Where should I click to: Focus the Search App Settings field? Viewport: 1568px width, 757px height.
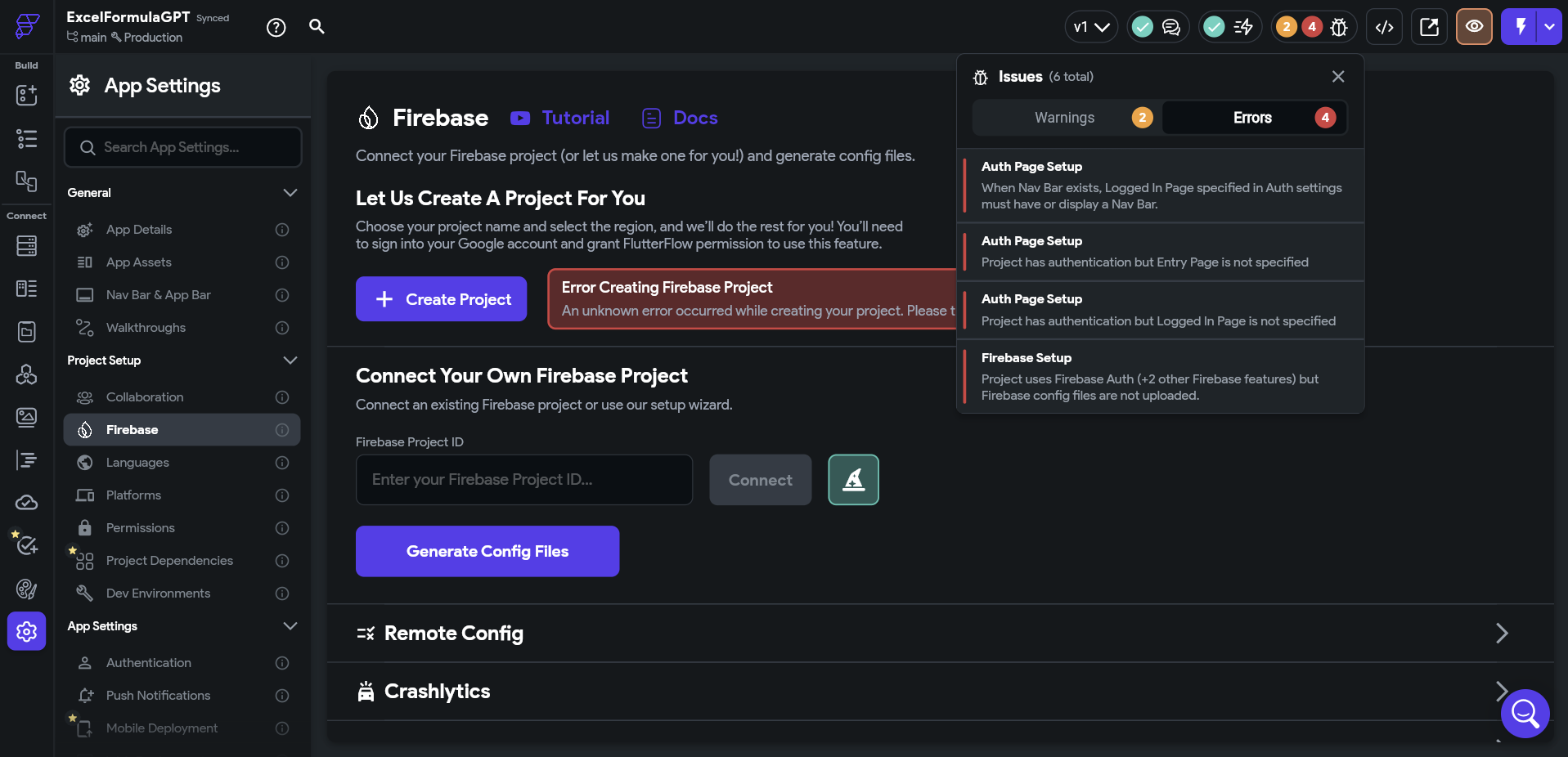(x=183, y=147)
